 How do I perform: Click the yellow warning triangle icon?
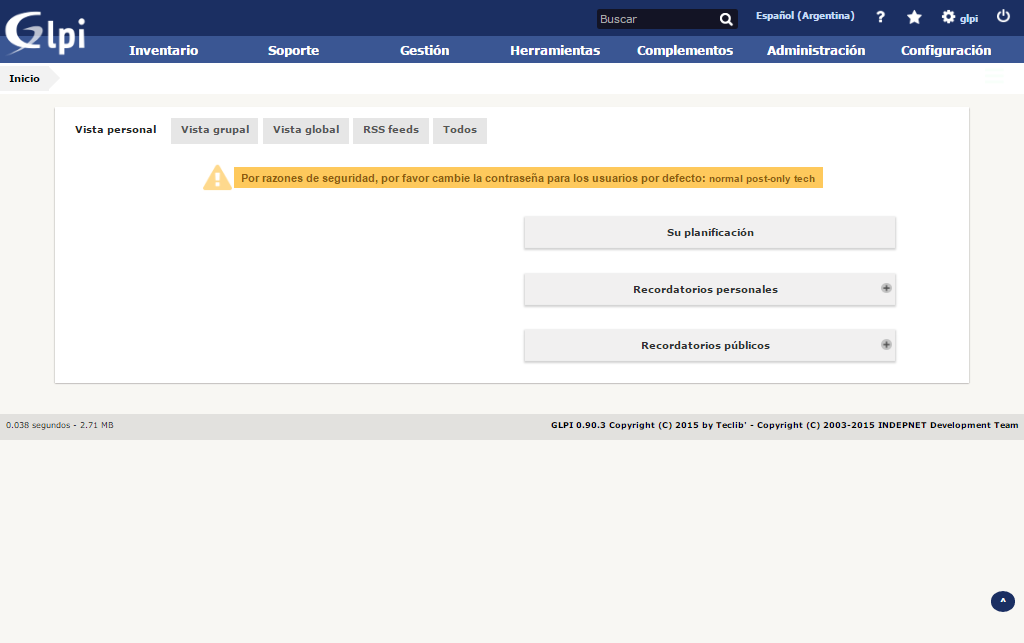point(217,178)
